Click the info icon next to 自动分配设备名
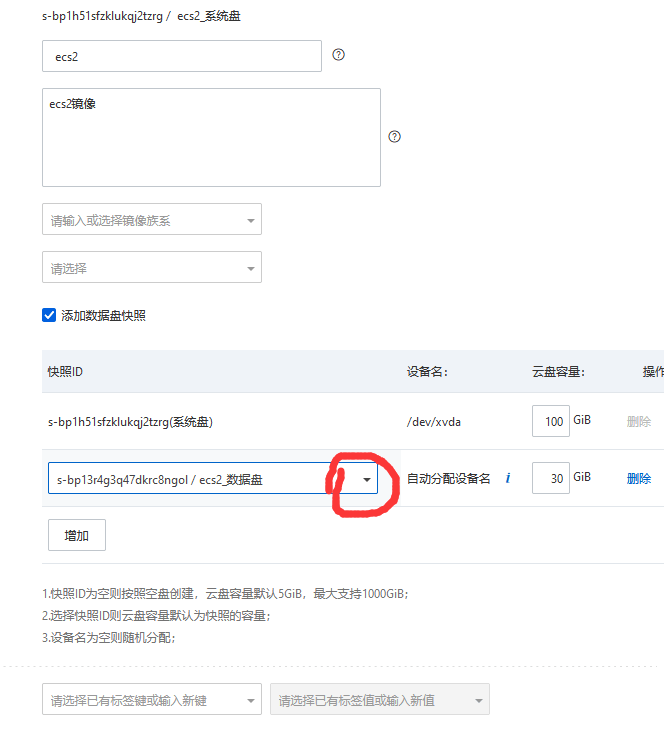This screenshot has height=730, width=664. point(507,479)
